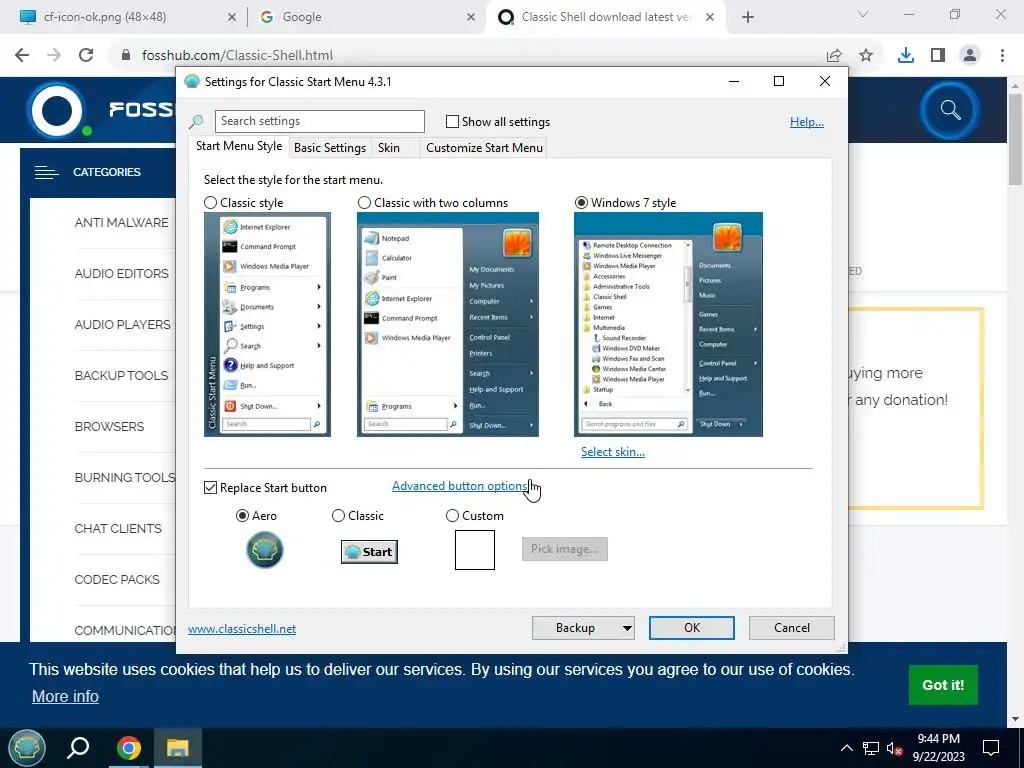1024x768 pixels.
Task: Open the Chrome tab search chevron
Action: (x=863, y=14)
